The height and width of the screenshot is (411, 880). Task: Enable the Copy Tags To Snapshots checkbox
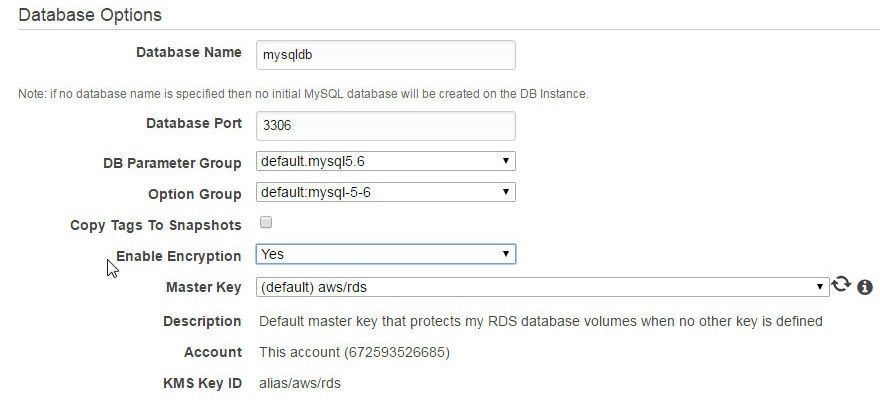[266, 222]
